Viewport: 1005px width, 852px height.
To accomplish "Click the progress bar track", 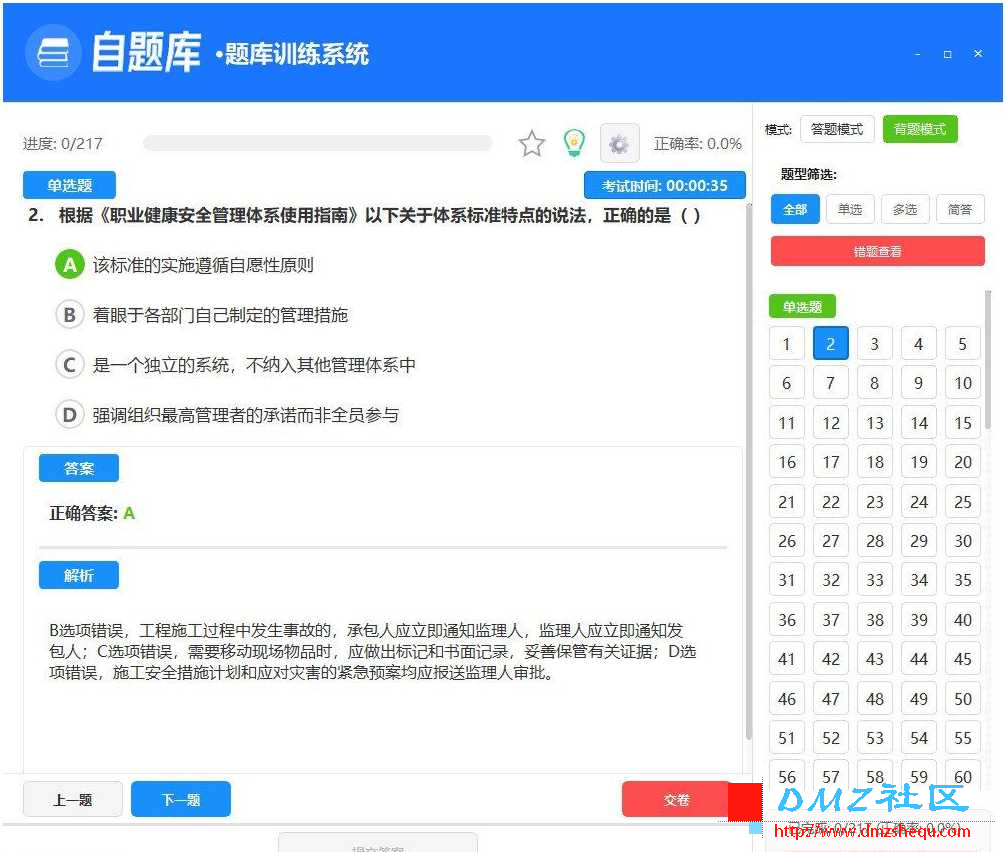I will point(318,143).
